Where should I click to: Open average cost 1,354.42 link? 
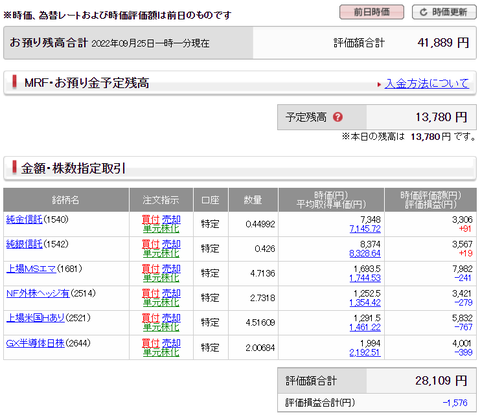365,303
